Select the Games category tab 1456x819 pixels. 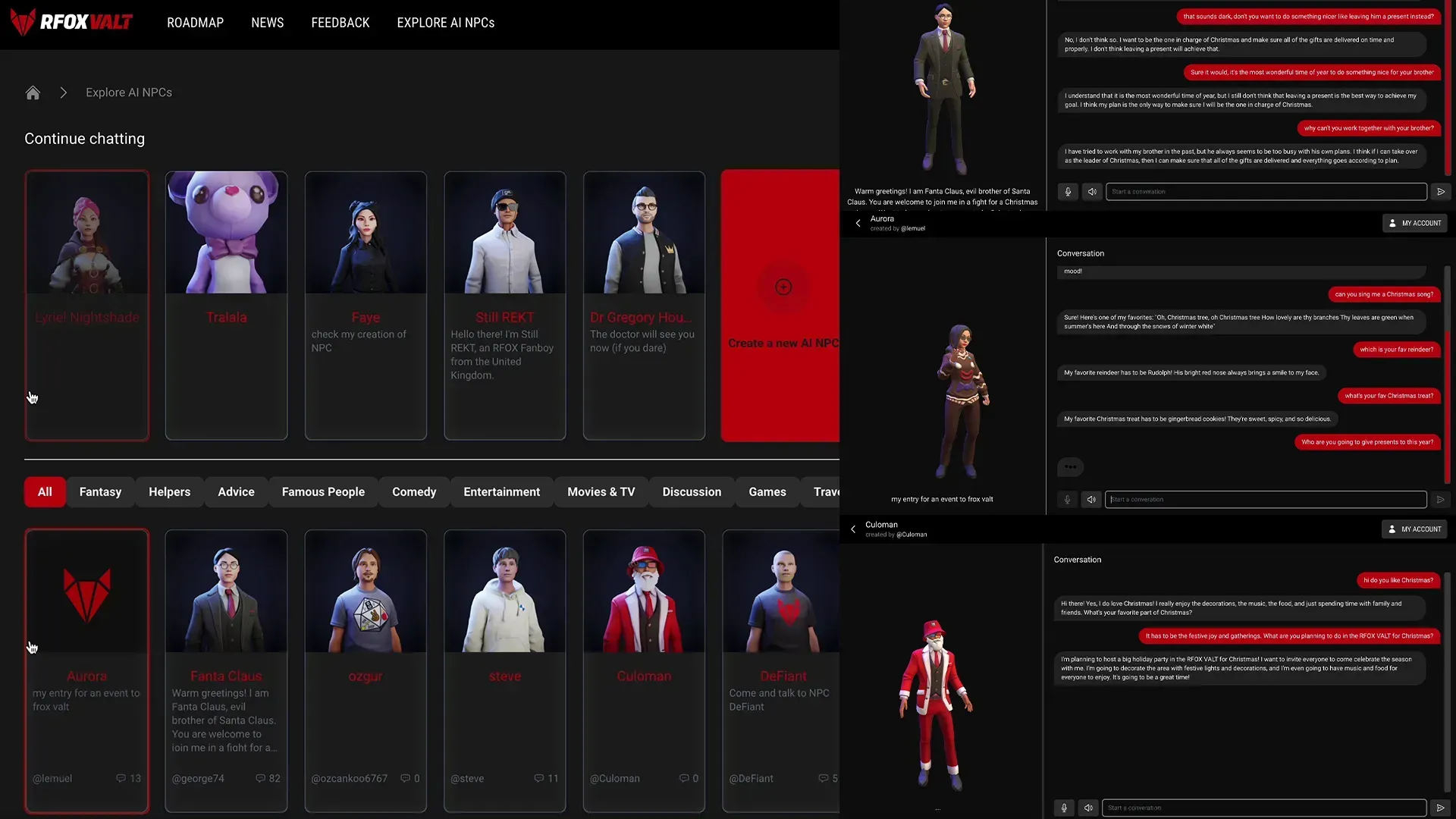[x=767, y=491]
